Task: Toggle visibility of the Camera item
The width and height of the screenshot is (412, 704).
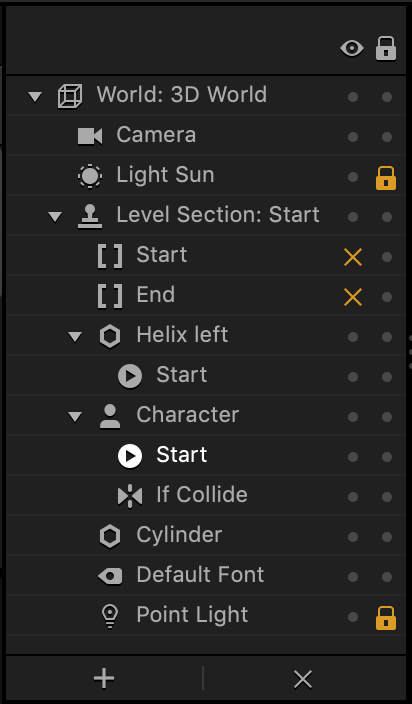Action: tap(353, 136)
